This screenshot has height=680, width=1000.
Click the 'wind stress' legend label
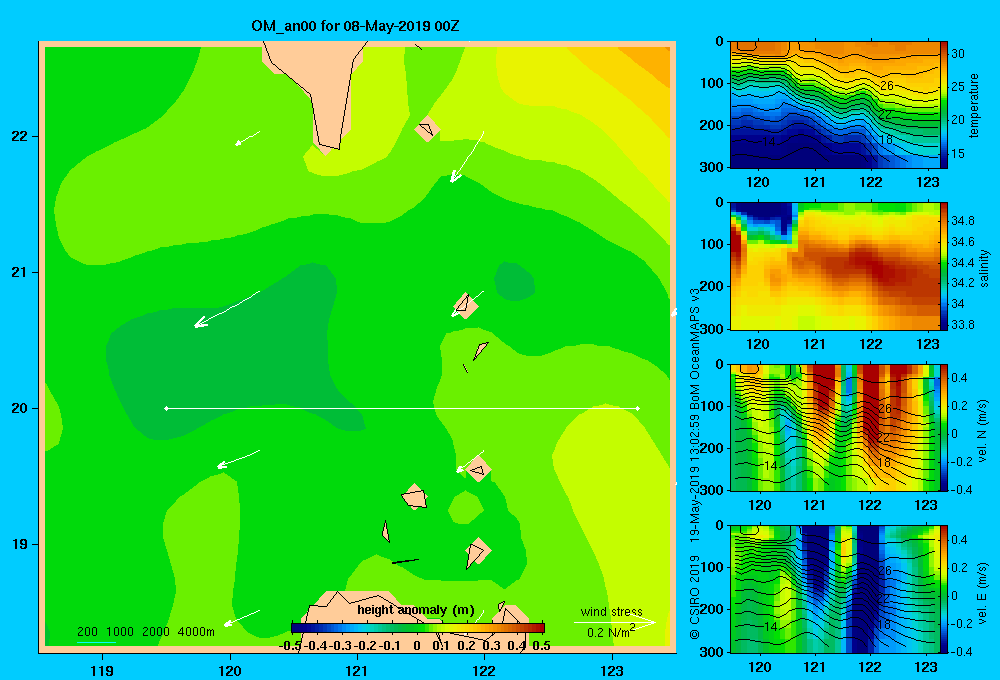[612, 611]
